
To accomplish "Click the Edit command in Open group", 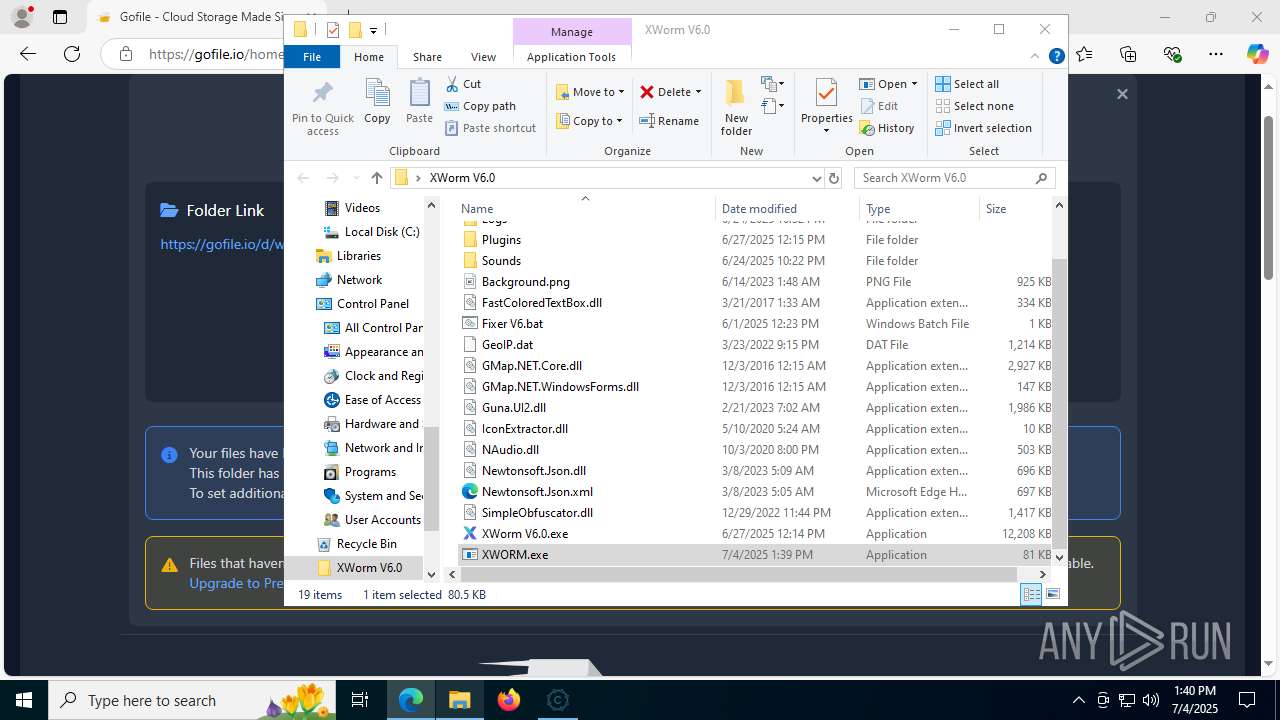I will (x=878, y=106).
